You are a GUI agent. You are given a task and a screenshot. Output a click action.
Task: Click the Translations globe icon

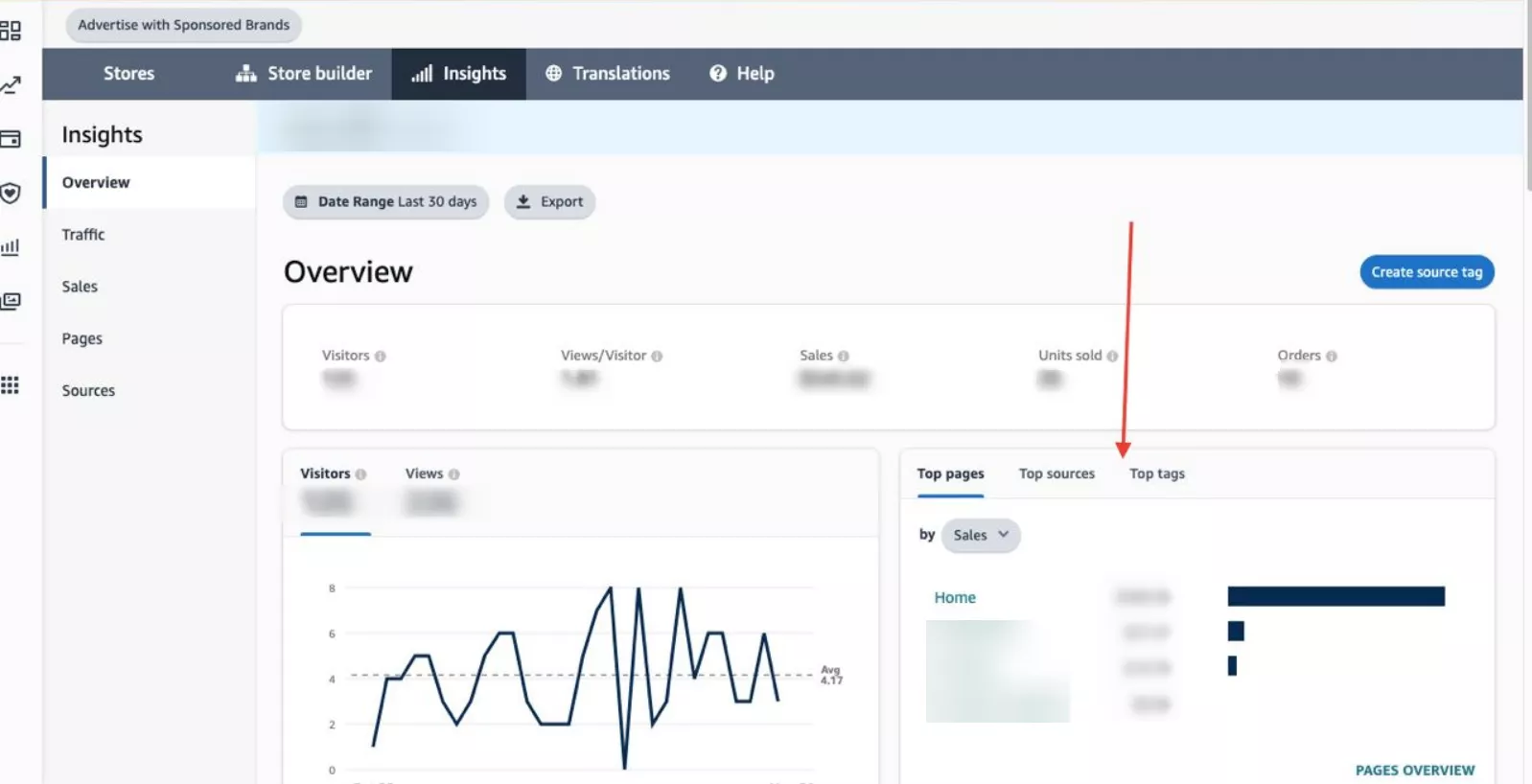[x=553, y=74]
